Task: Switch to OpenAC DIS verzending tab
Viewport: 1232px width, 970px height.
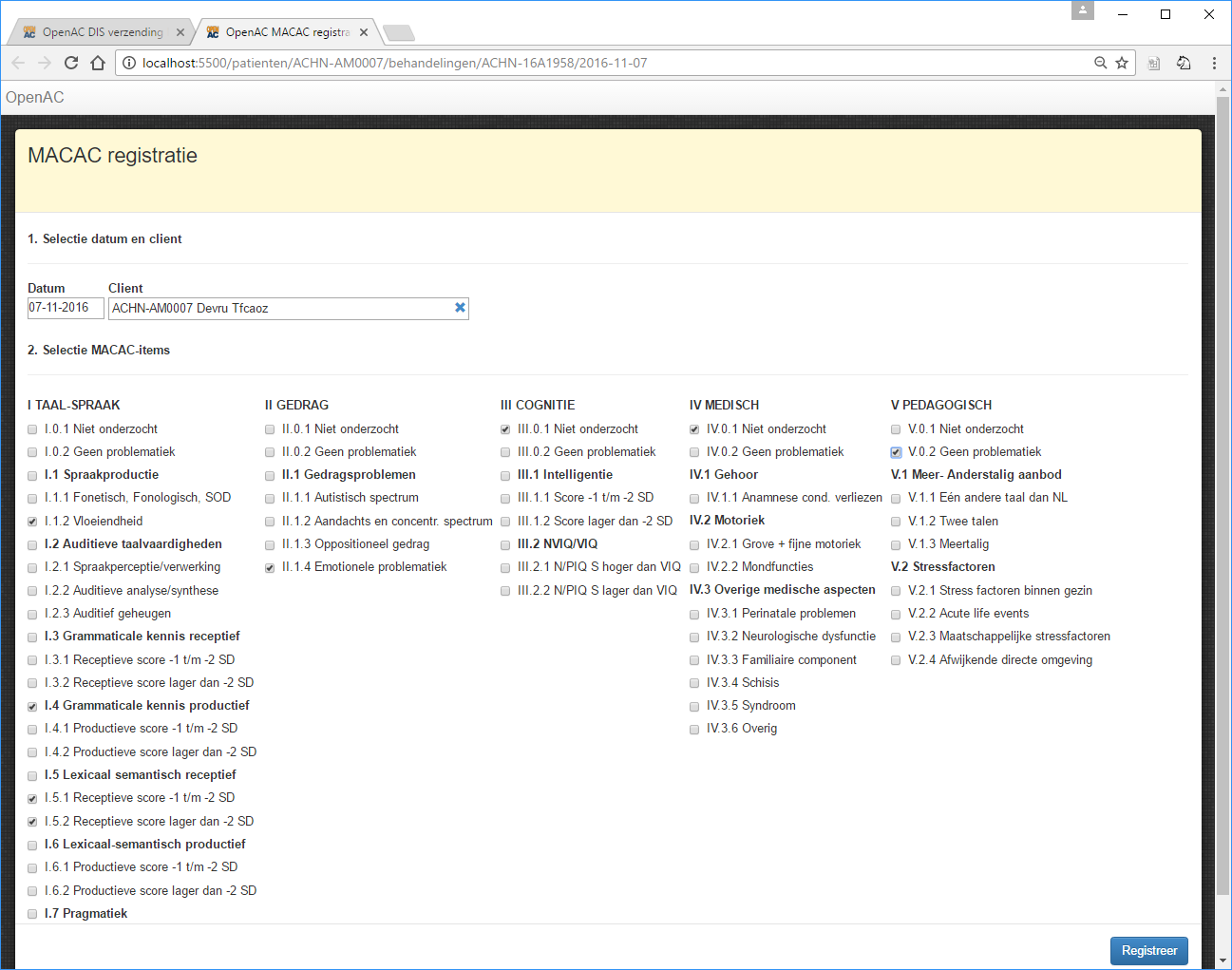Action: pos(102,32)
